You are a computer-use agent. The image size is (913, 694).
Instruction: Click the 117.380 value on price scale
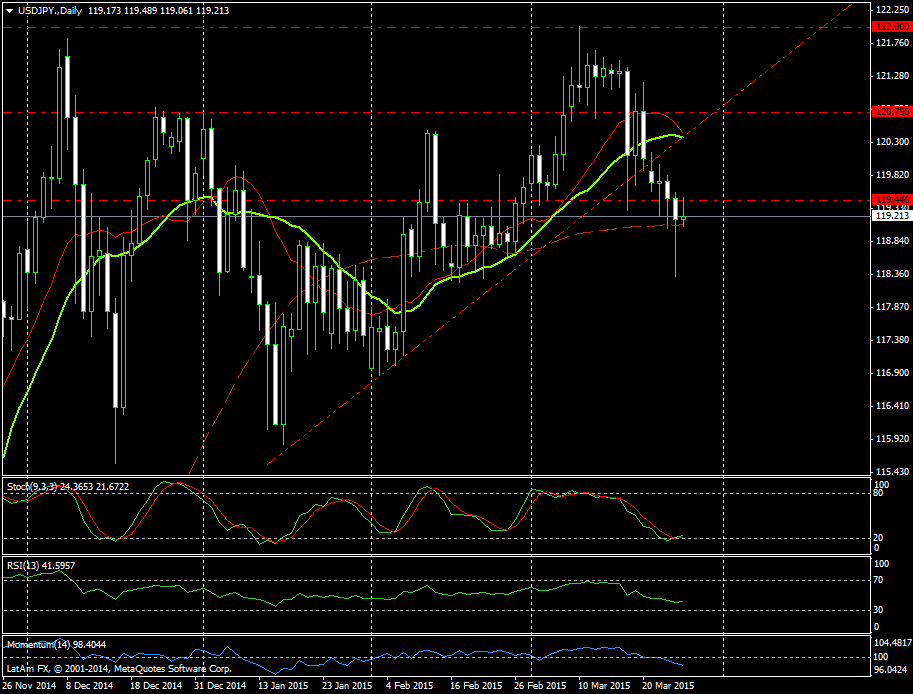(x=890, y=339)
